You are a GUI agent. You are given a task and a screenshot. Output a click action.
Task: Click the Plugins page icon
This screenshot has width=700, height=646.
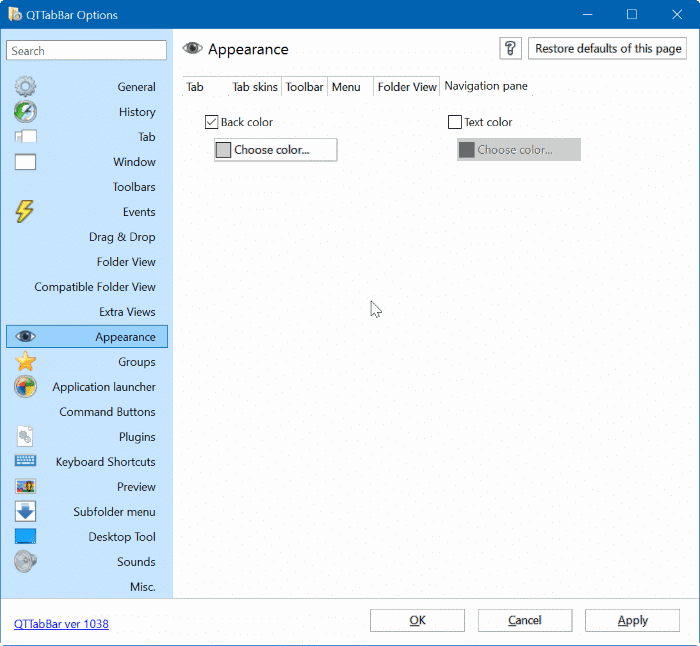[x=25, y=436]
